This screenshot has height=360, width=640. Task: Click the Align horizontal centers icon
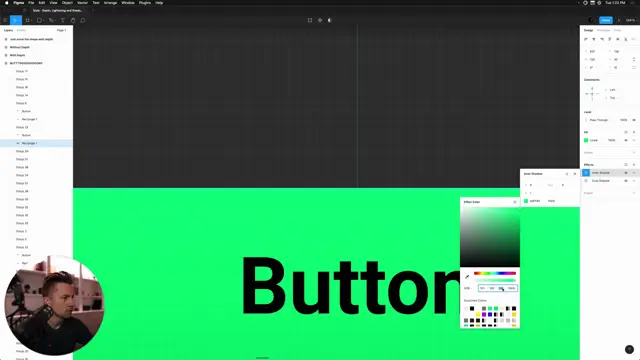click(594, 39)
